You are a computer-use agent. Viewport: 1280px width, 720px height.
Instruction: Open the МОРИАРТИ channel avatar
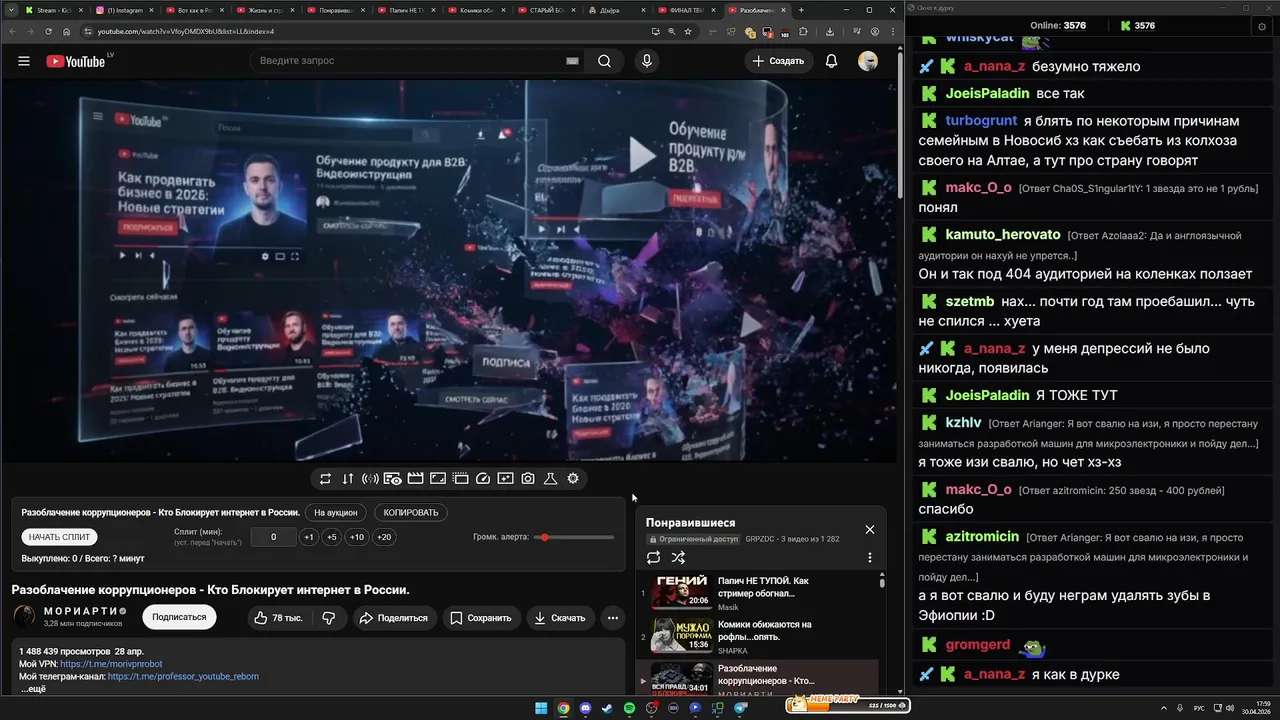pyautogui.click(x=24, y=617)
